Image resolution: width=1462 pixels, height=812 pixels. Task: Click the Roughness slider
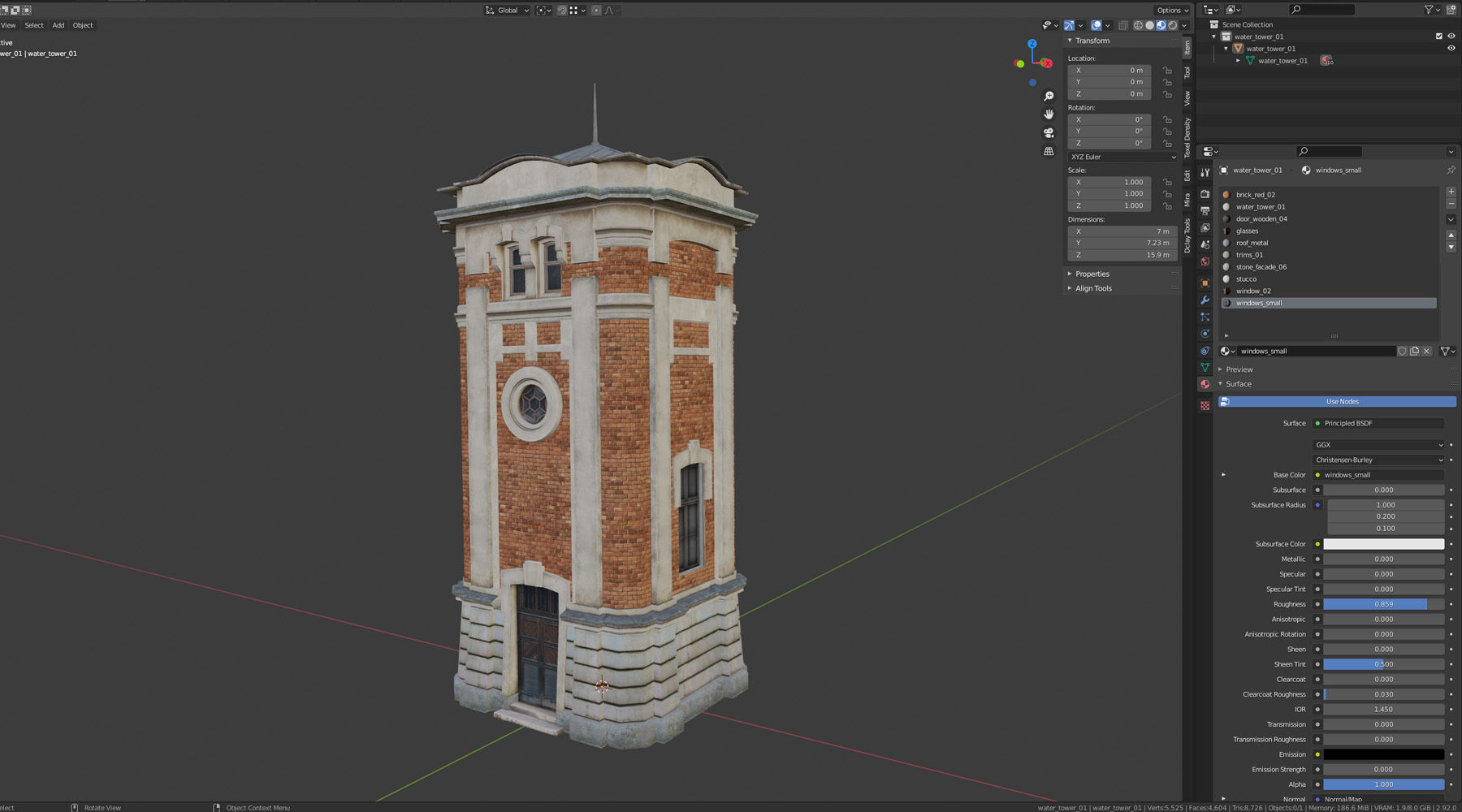[1383, 604]
